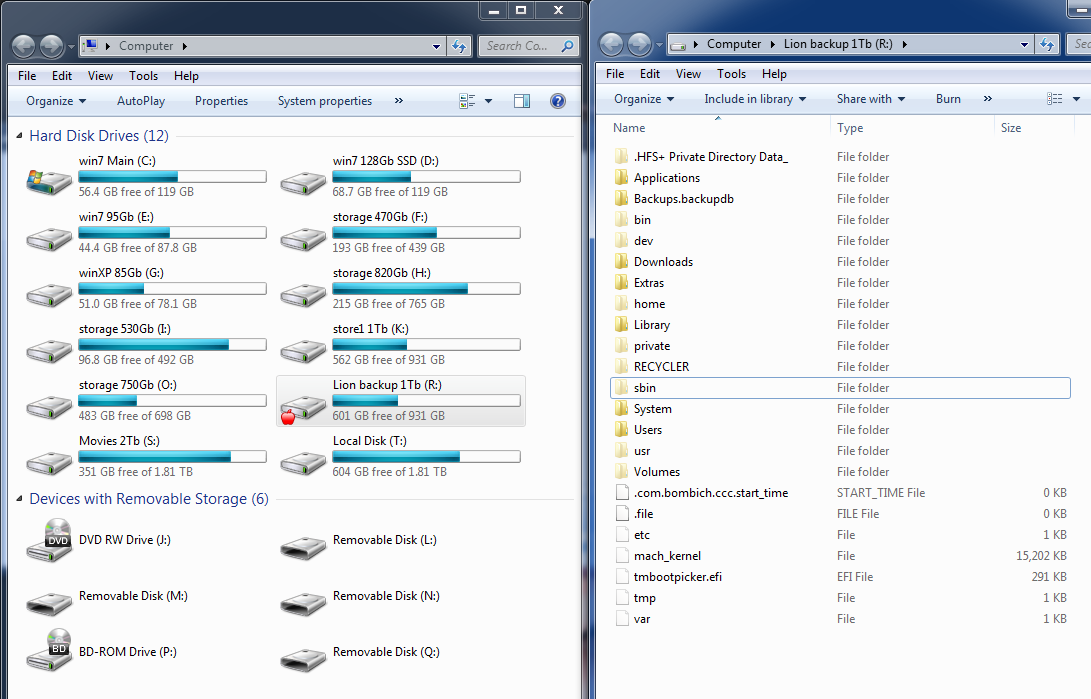Change view icon in Computer window
Viewport: 1091px width, 699px height.
467,102
